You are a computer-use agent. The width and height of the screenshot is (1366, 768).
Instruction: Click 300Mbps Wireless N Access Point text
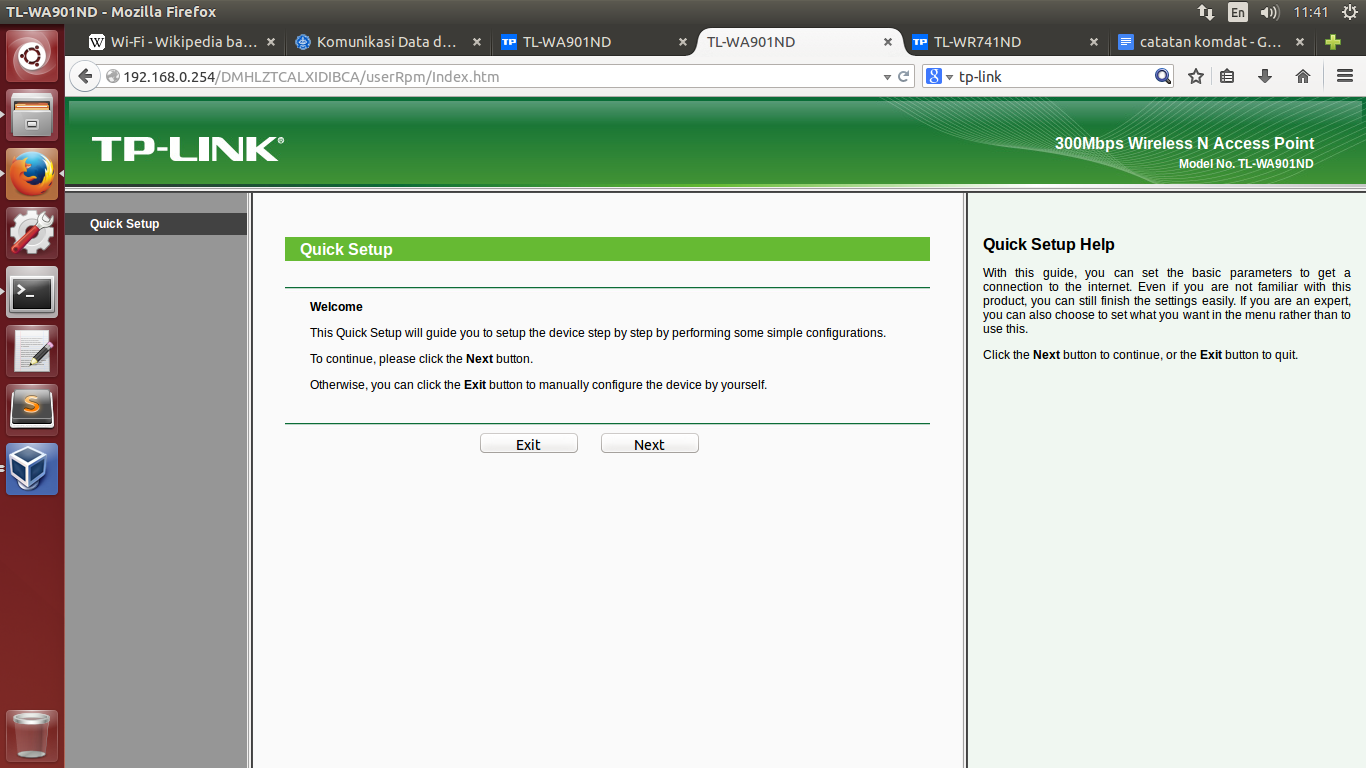click(x=1185, y=144)
